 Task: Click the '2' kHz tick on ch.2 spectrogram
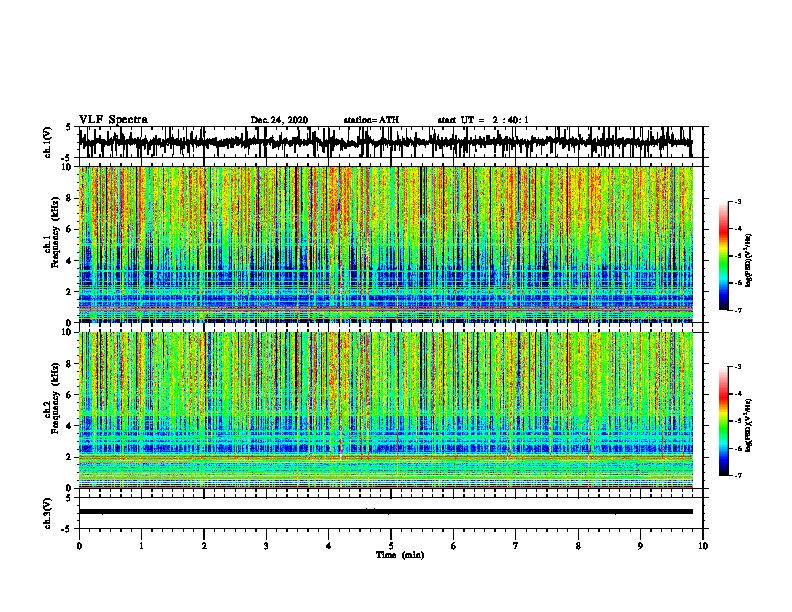(70, 457)
